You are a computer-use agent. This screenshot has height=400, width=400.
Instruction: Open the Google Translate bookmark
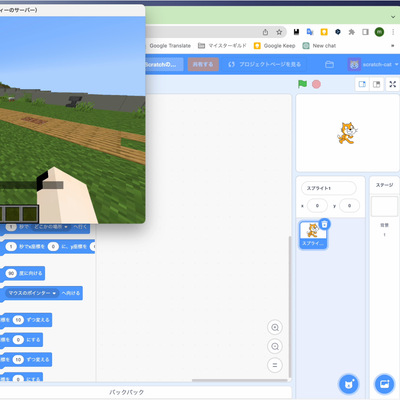[x=169, y=46]
